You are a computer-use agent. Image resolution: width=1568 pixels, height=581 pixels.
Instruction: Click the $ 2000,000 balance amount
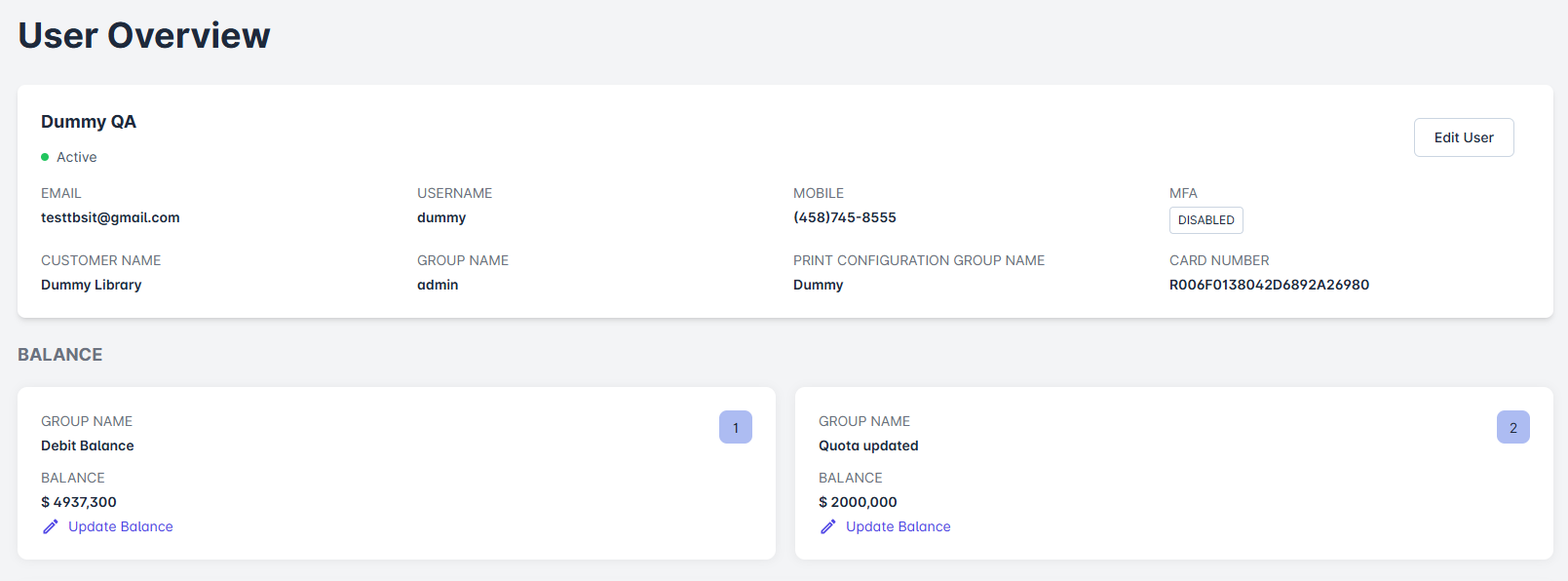(x=858, y=502)
